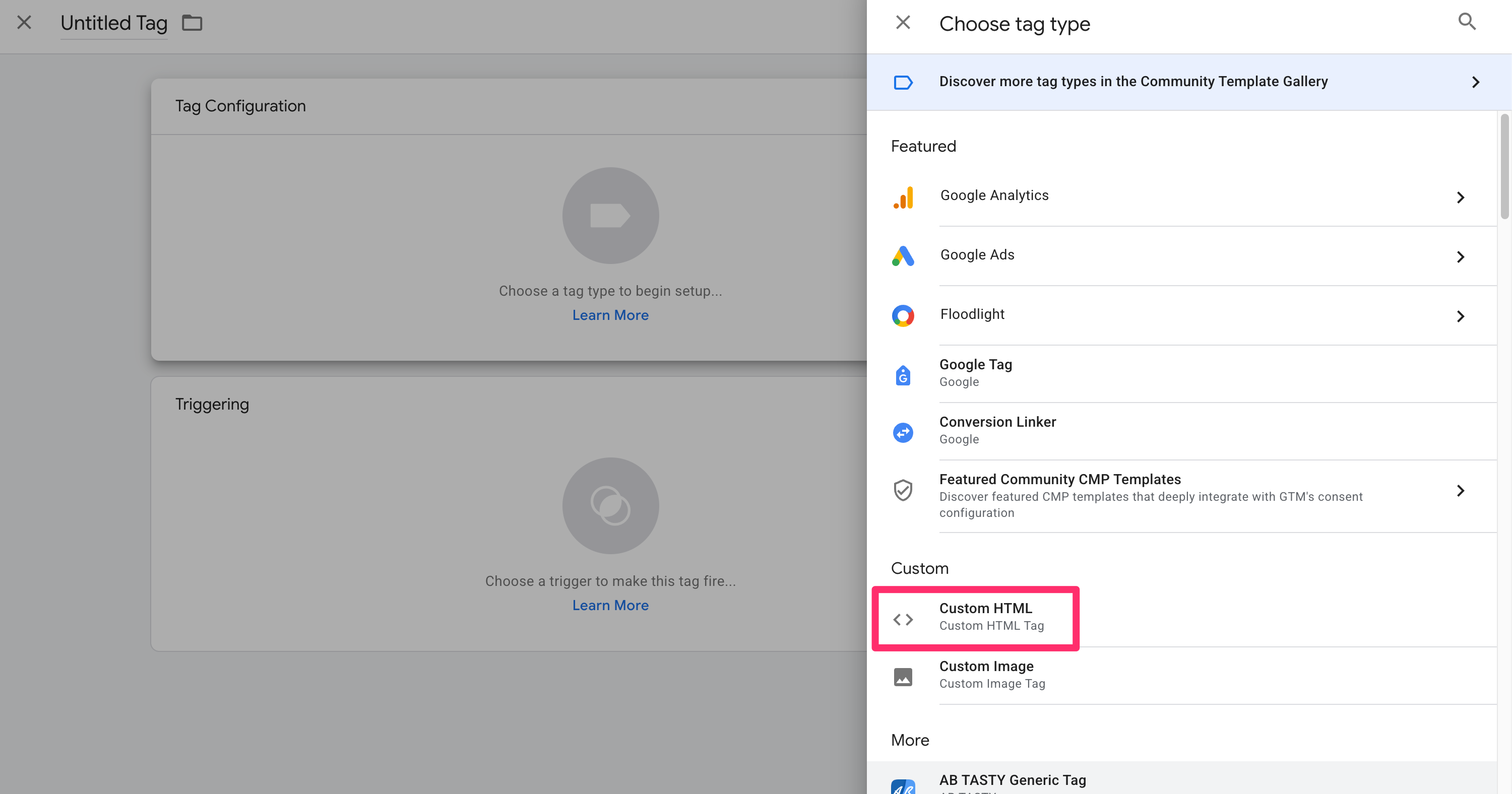Click the tag type panel scrollbar
The image size is (1512, 794).
[1504, 167]
